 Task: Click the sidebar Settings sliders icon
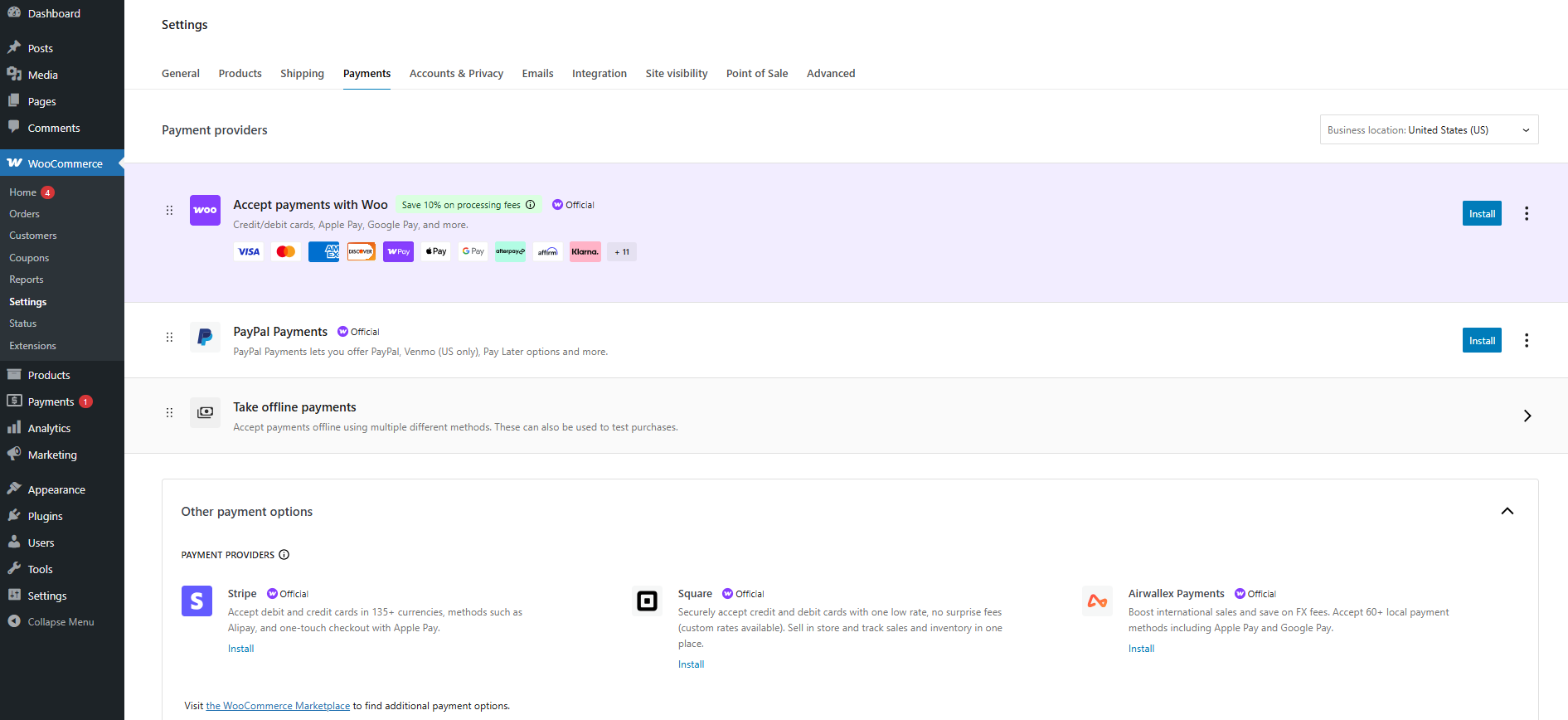click(x=14, y=595)
